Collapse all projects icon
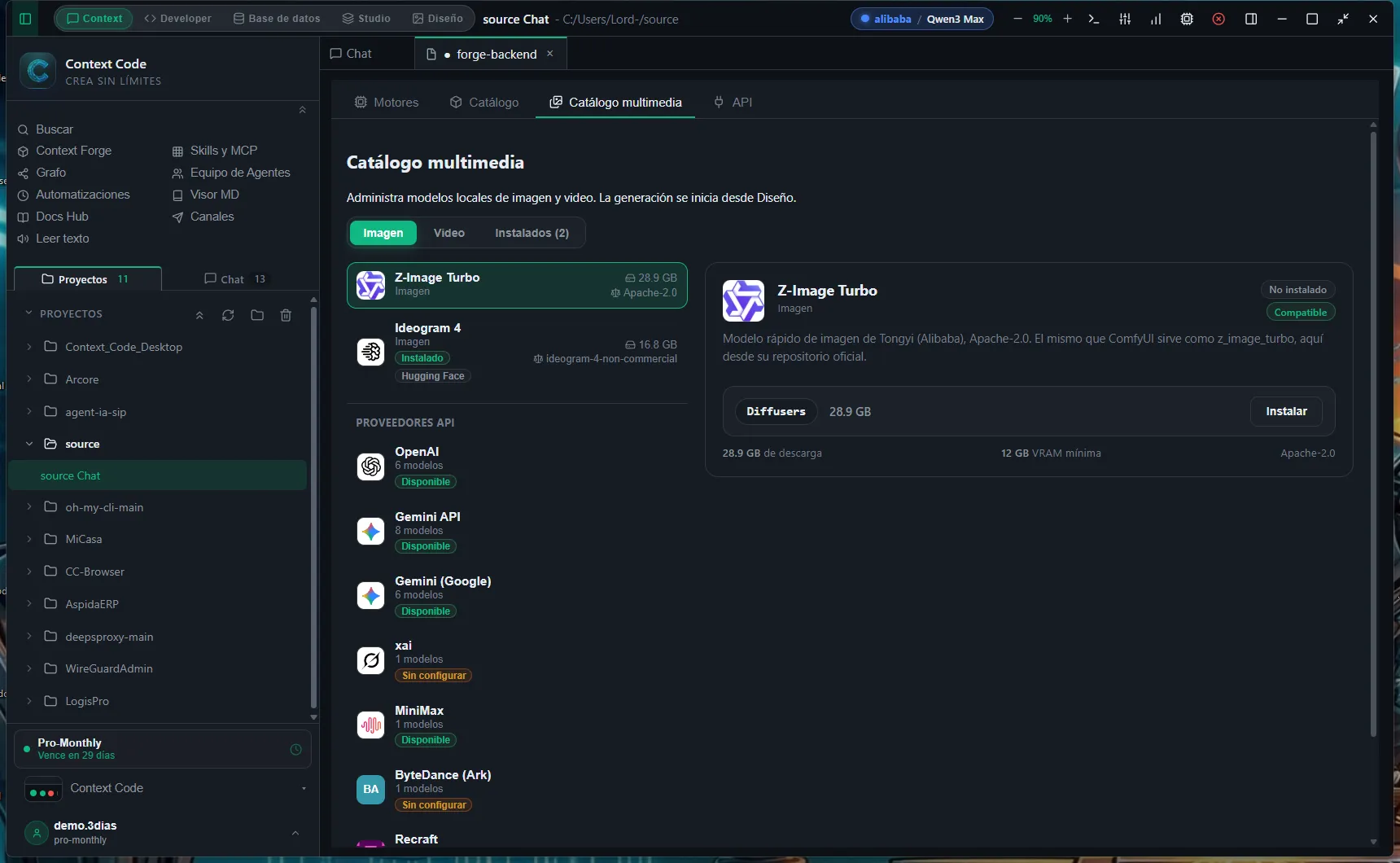1400x863 pixels. (199, 315)
